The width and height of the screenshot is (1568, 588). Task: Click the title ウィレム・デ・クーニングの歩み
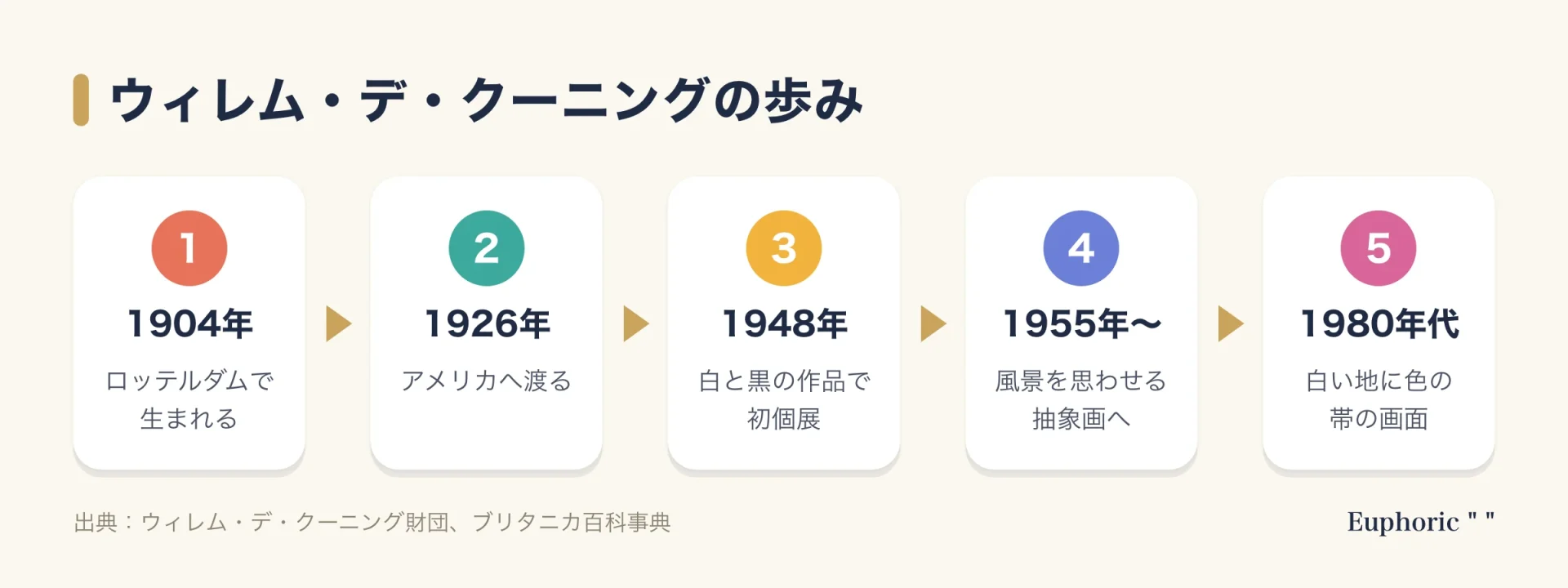(x=486, y=100)
